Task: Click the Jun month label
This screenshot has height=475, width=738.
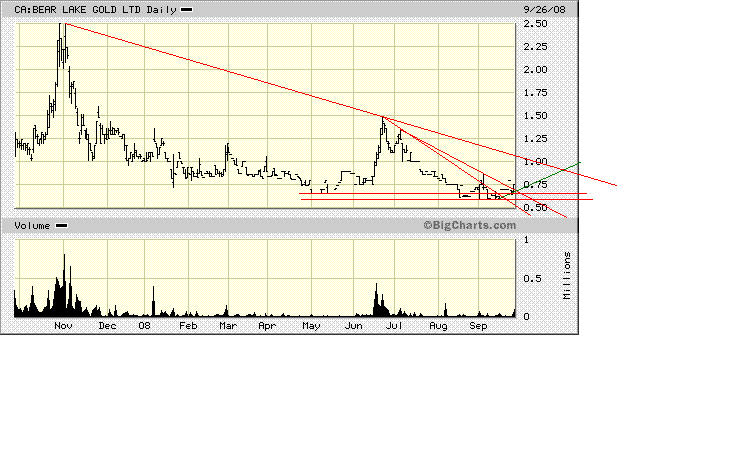Action: click(x=353, y=326)
